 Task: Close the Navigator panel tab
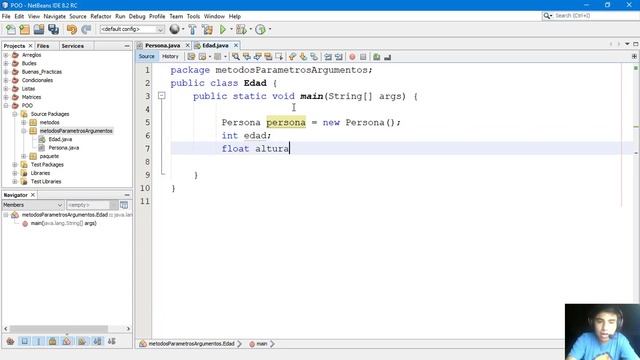[33, 195]
